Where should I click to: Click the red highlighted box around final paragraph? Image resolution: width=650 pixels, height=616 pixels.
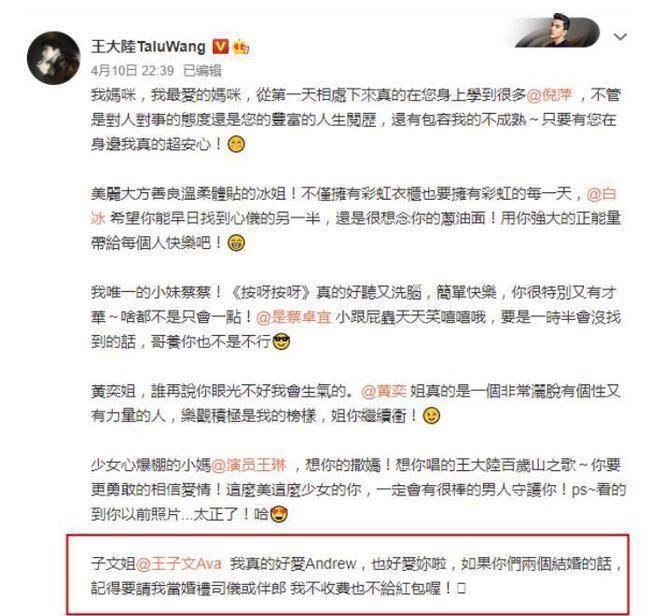(x=348, y=574)
